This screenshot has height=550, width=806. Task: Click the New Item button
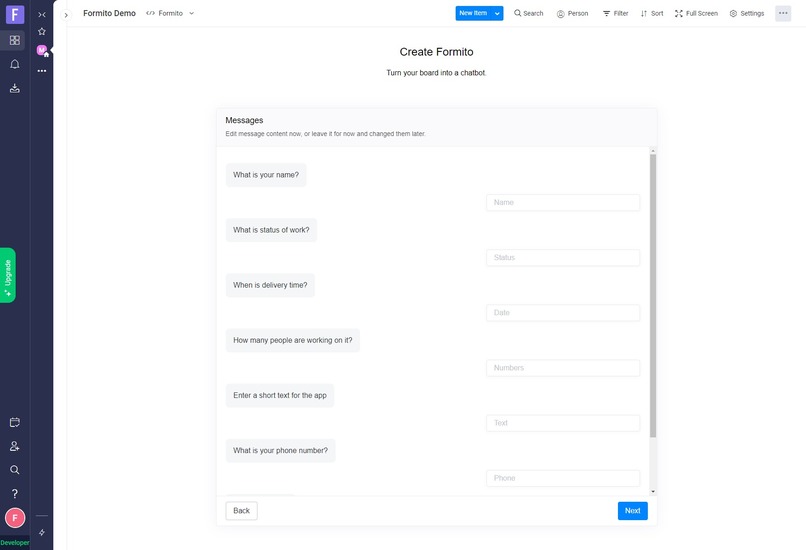tap(473, 13)
